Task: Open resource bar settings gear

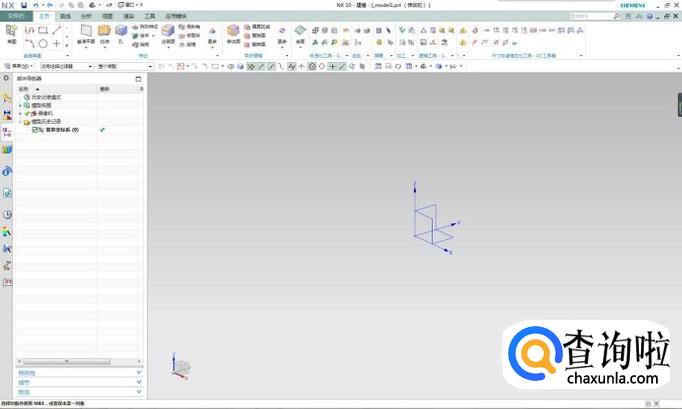Action: pos(6,78)
